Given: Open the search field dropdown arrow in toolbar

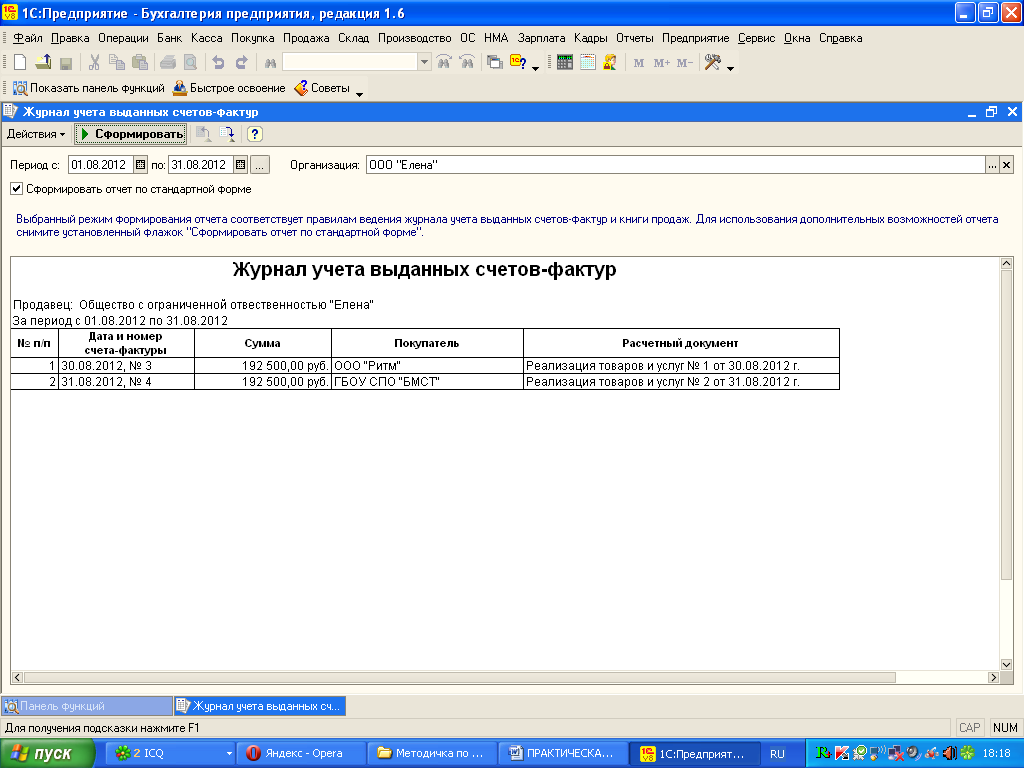Looking at the screenshot, I should (x=424, y=62).
